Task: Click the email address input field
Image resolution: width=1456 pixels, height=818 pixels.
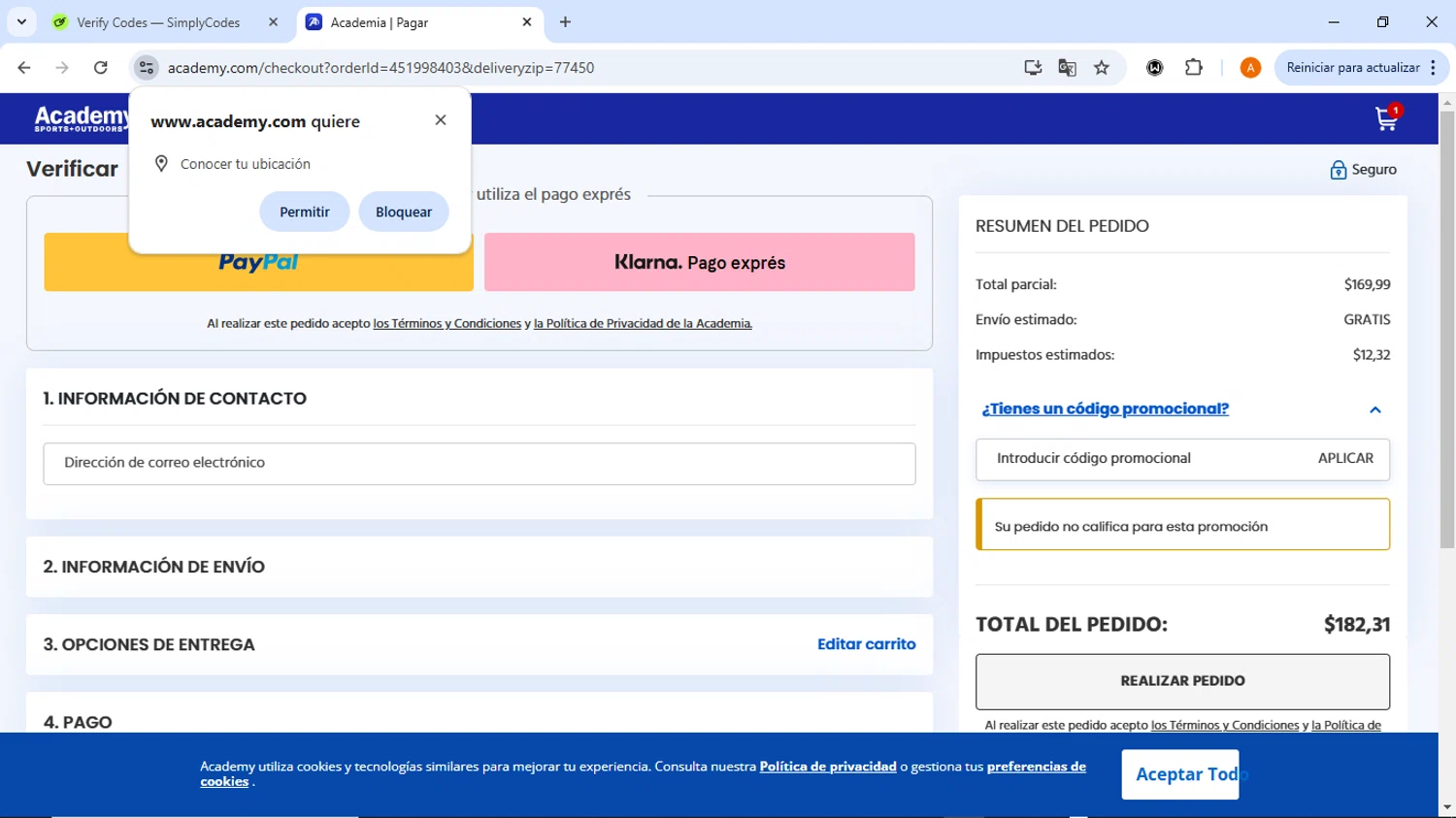Action: click(x=480, y=464)
